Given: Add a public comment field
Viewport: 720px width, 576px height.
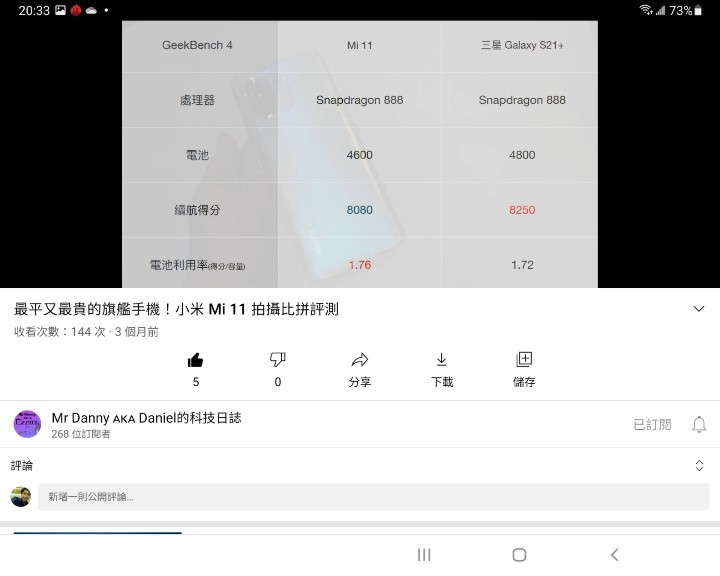Looking at the screenshot, I should point(373,497).
